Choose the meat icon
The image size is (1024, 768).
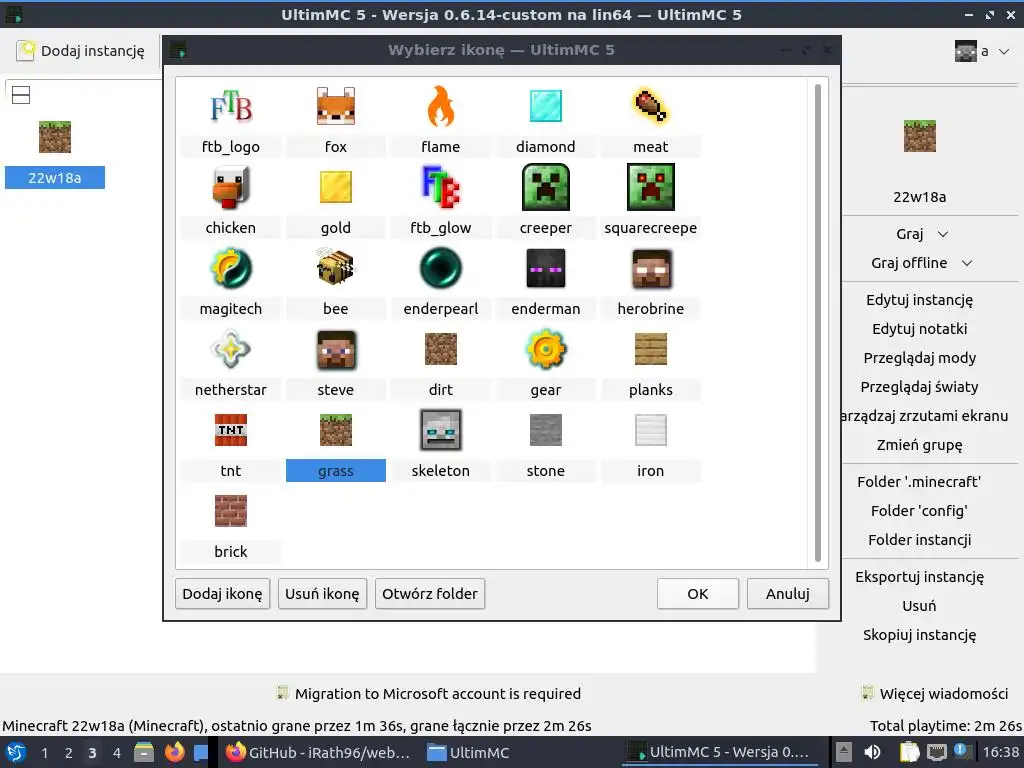click(x=650, y=106)
